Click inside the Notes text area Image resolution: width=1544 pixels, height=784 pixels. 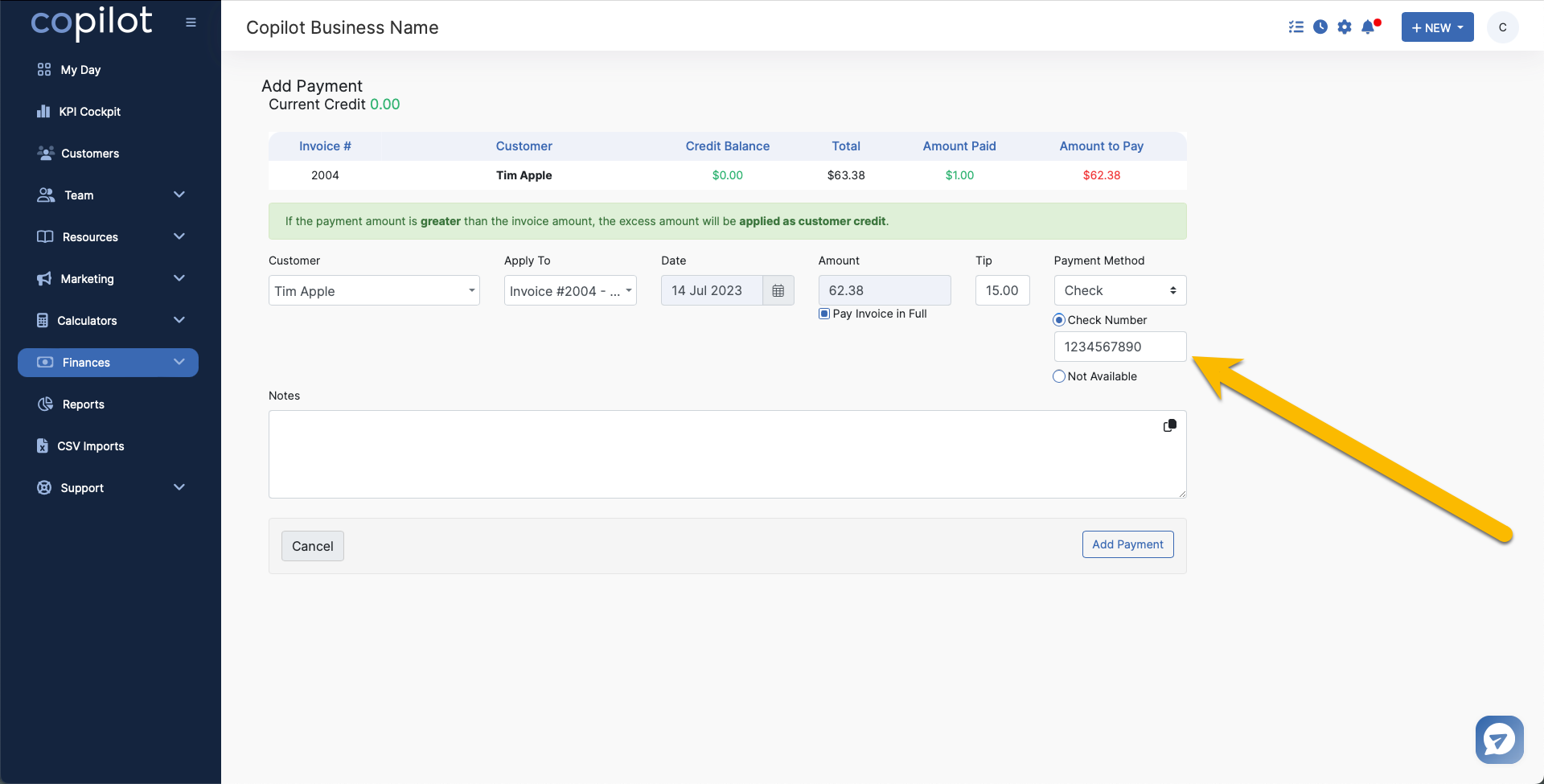(727, 454)
